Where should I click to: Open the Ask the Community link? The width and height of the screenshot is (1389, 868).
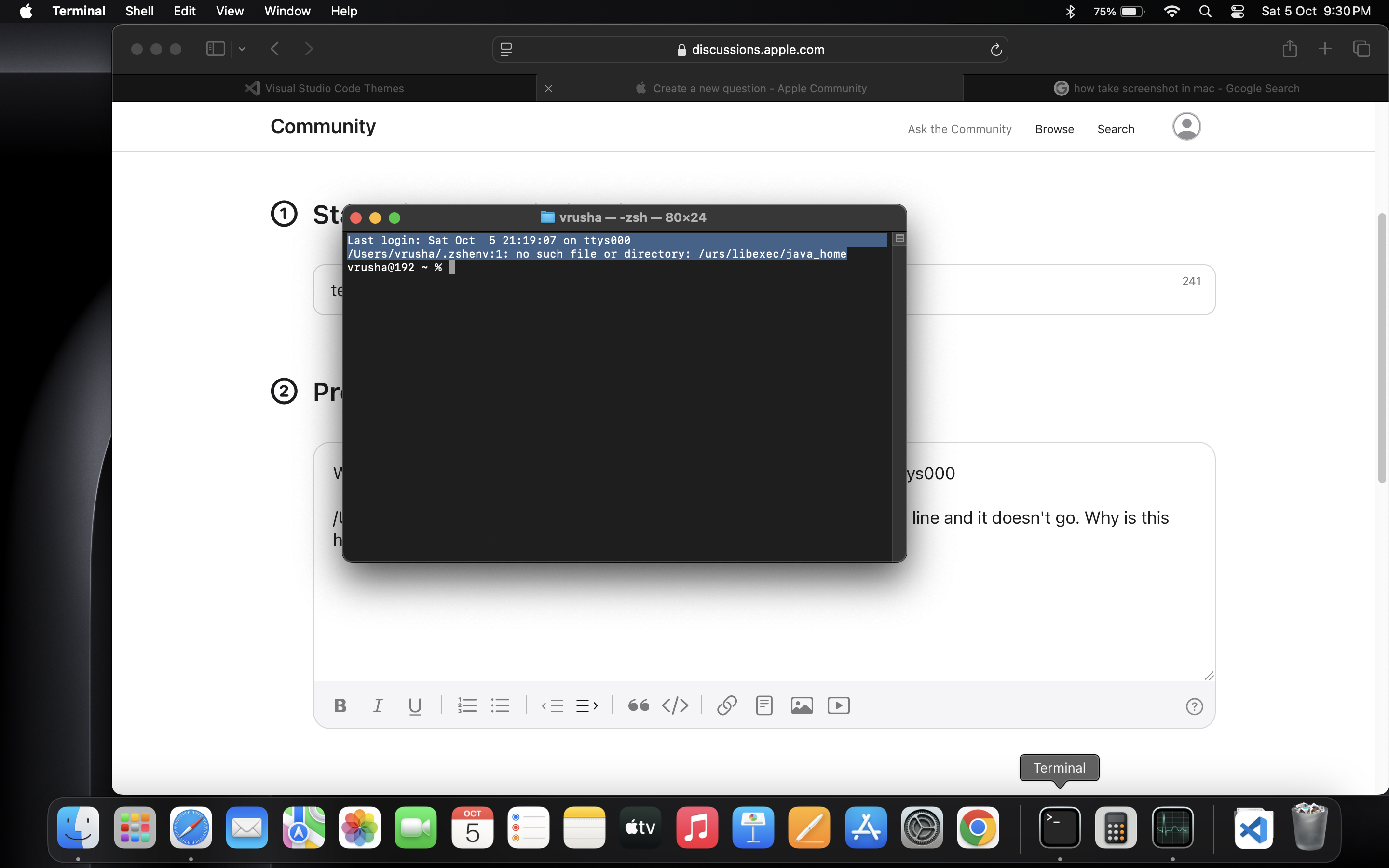click(x=959, y=129)
